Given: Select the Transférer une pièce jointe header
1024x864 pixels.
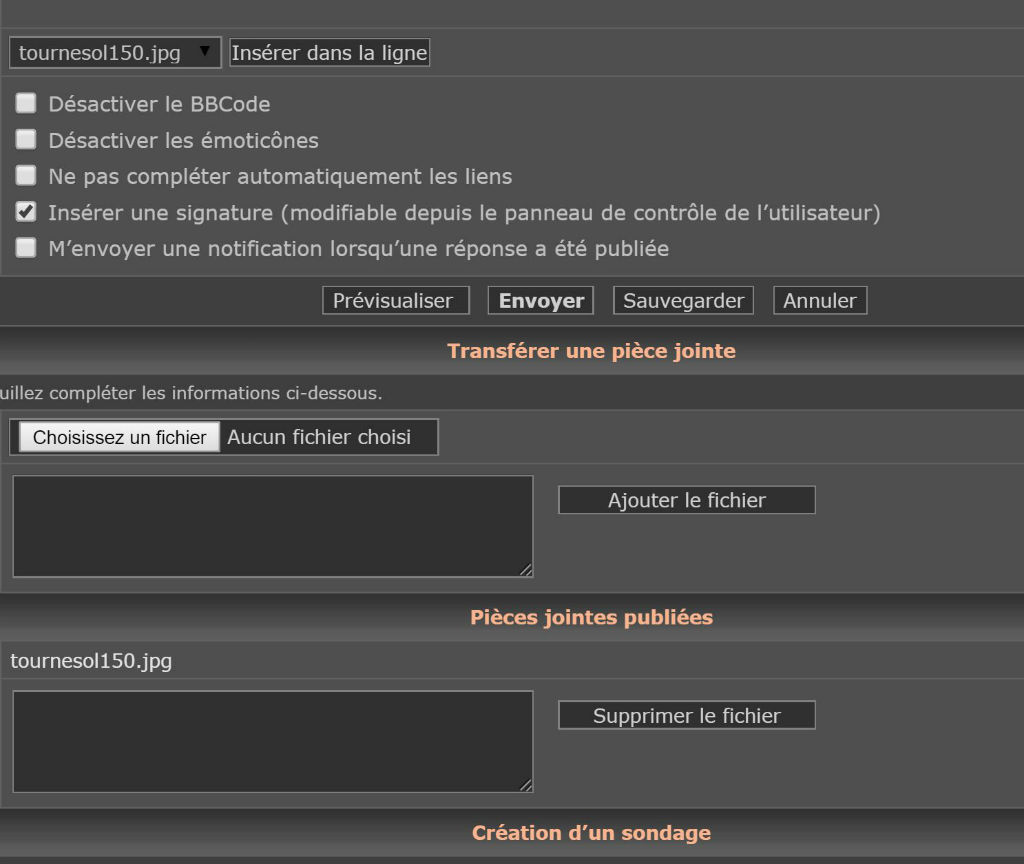Looking at the screenshot, I should [591, 351].
